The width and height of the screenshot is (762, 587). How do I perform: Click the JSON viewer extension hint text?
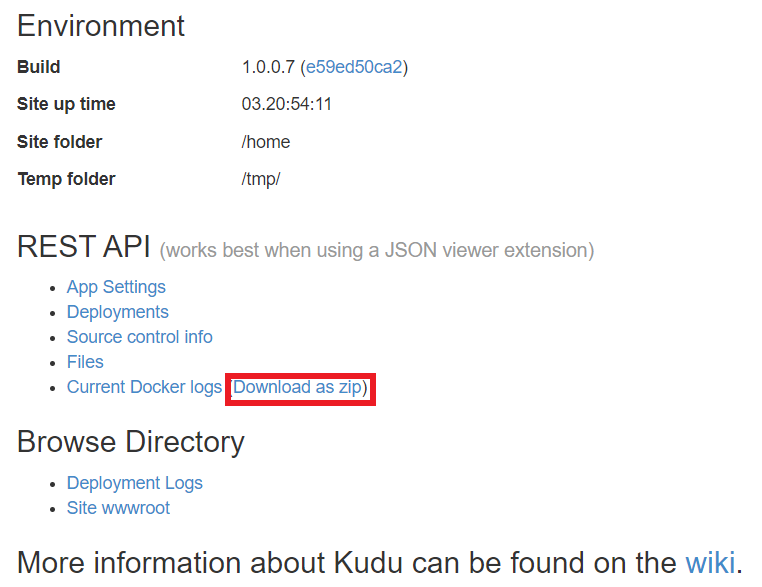point(376,249)
